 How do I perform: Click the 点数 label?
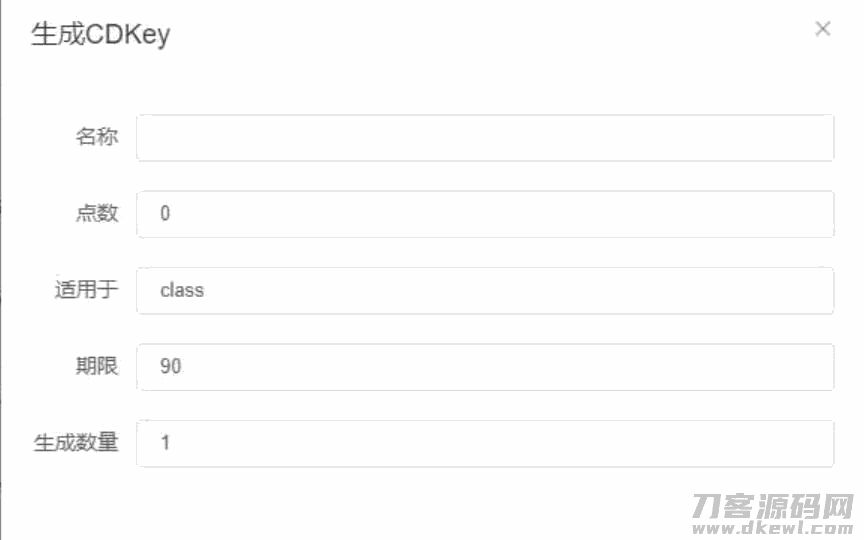[97, 214]
